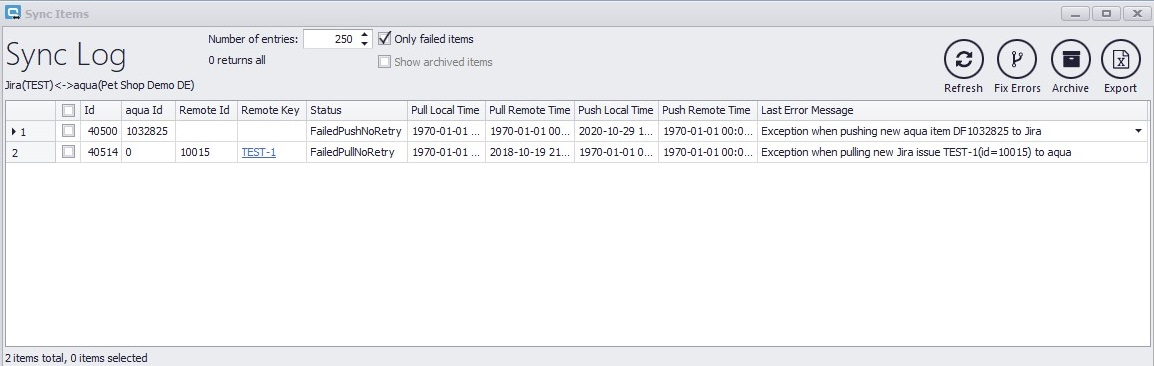Click the row 1 indicator arrow
This screenshot has height=366, width=1154.
click(x=14, y=132)
